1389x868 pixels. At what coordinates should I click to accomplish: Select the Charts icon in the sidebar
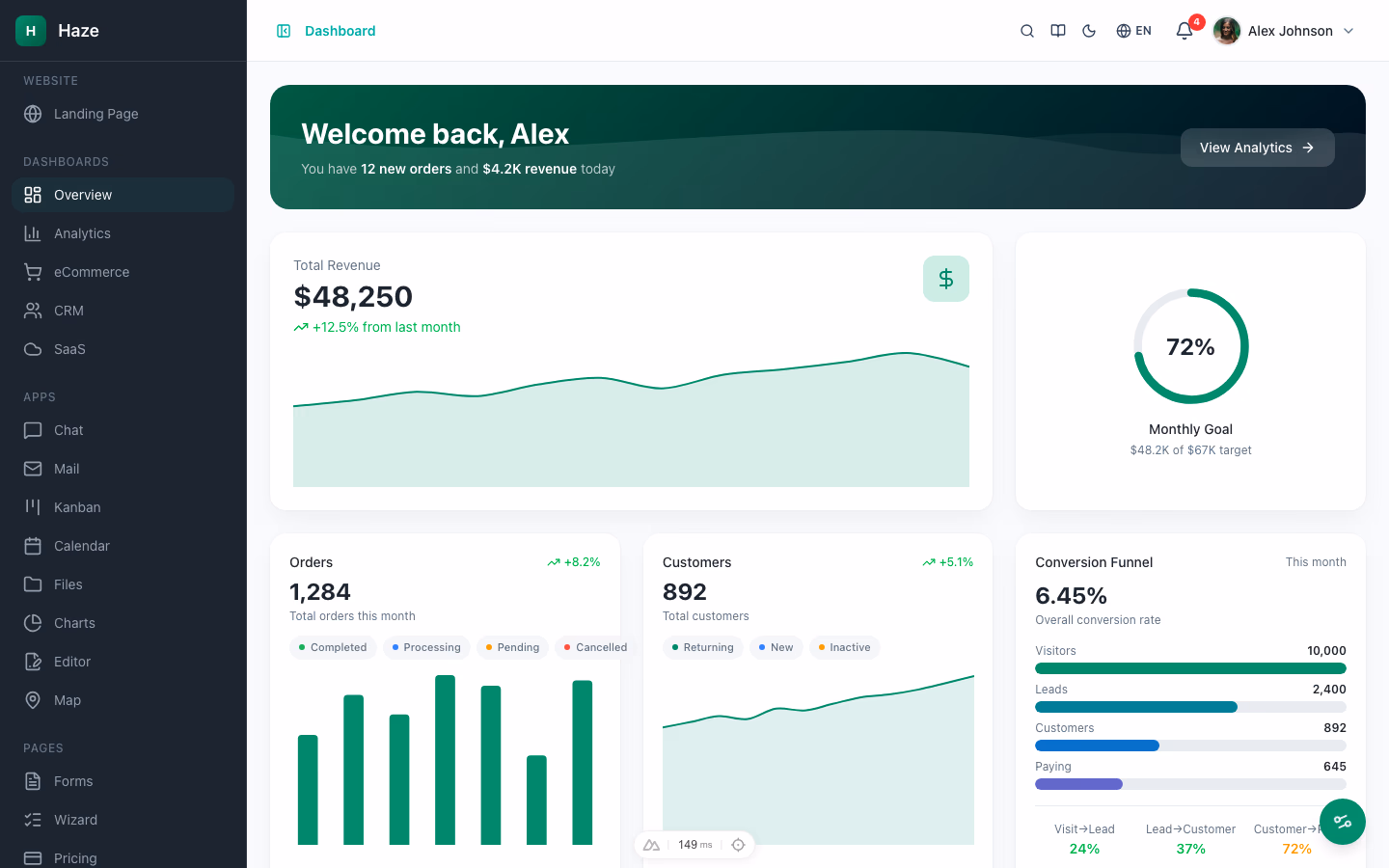[x=33, y=622]
